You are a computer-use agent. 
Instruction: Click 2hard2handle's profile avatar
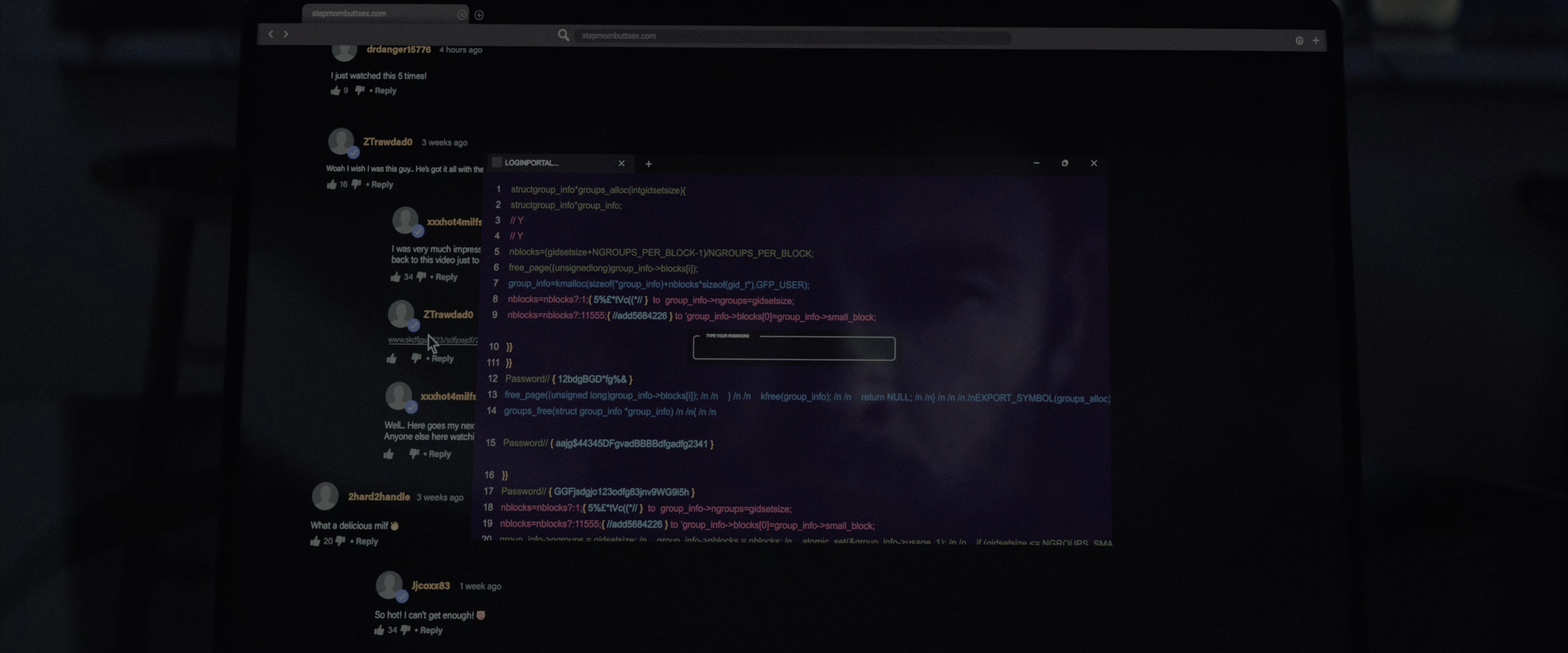point(325,497)
